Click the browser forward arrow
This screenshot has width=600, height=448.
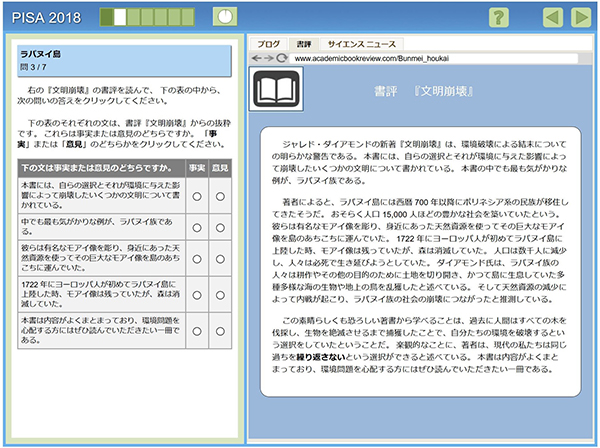point(269,58)
